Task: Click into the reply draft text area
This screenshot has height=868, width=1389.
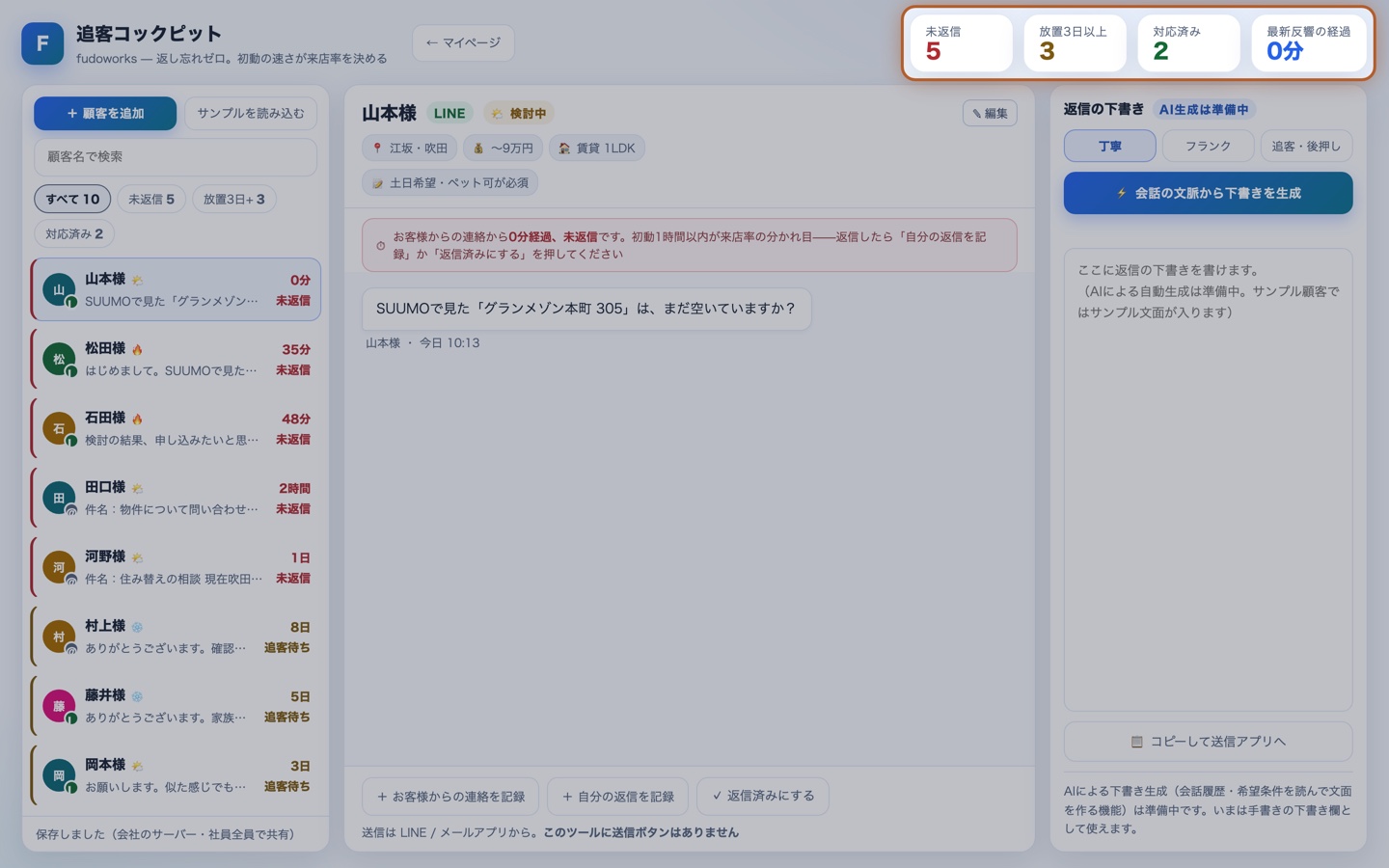Action: (x=1208, y=479)
